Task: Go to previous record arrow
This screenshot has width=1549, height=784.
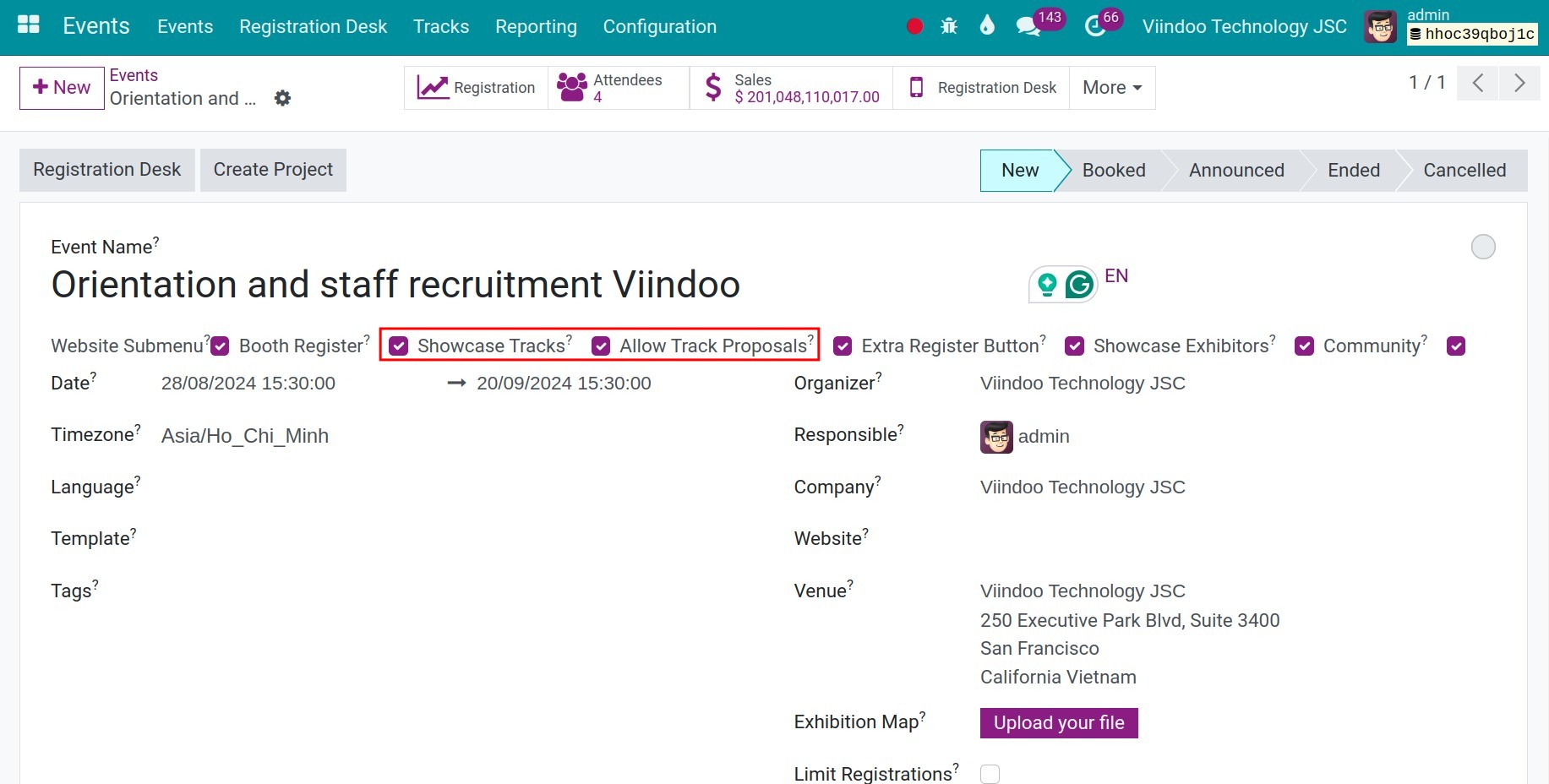Action: point(1478,83)
